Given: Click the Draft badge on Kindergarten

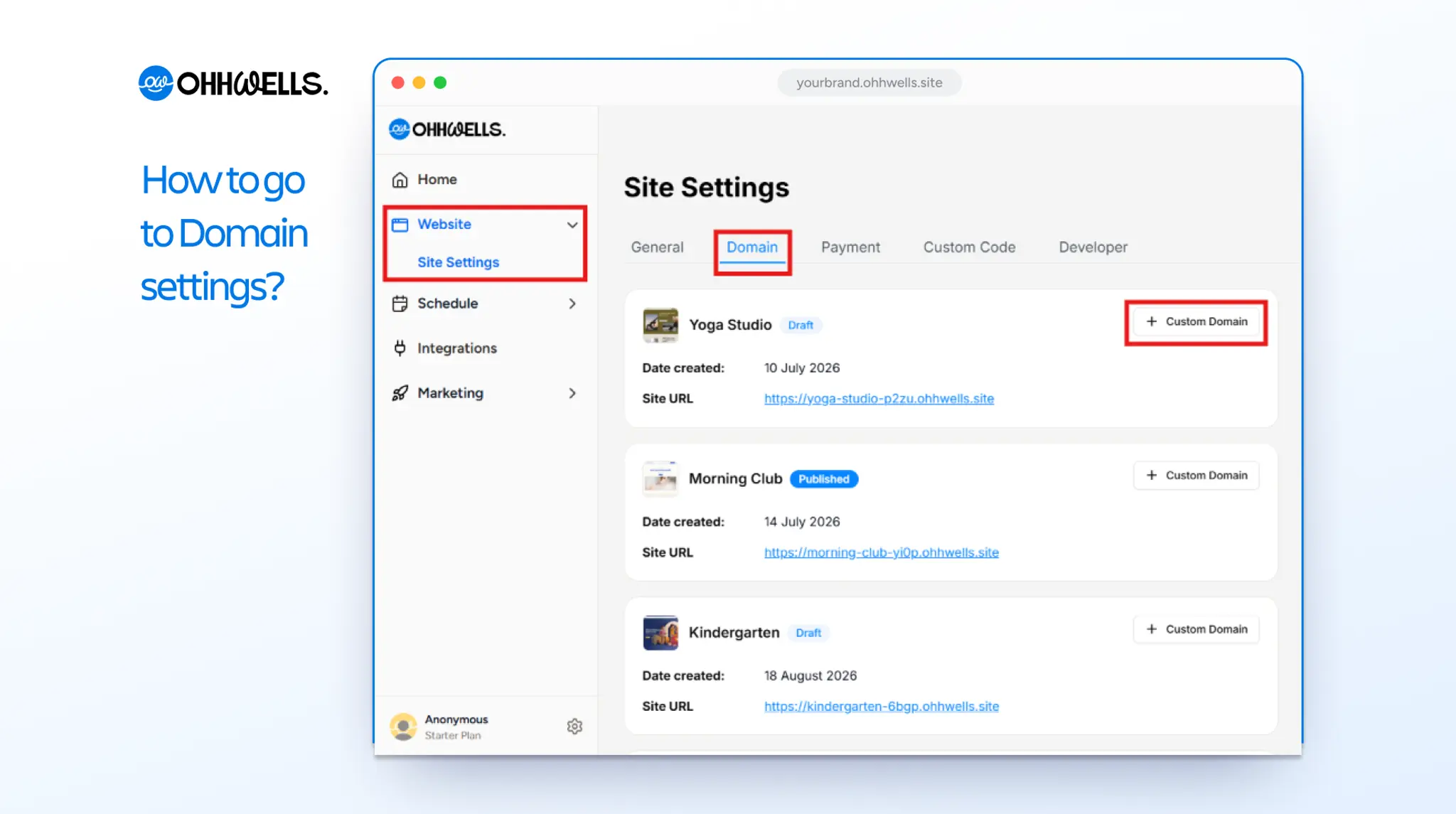Looking at the screenshot, I should (808, 633).
